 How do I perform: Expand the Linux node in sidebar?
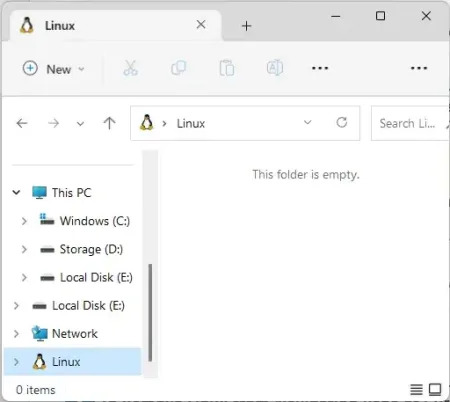pos(16,362)
